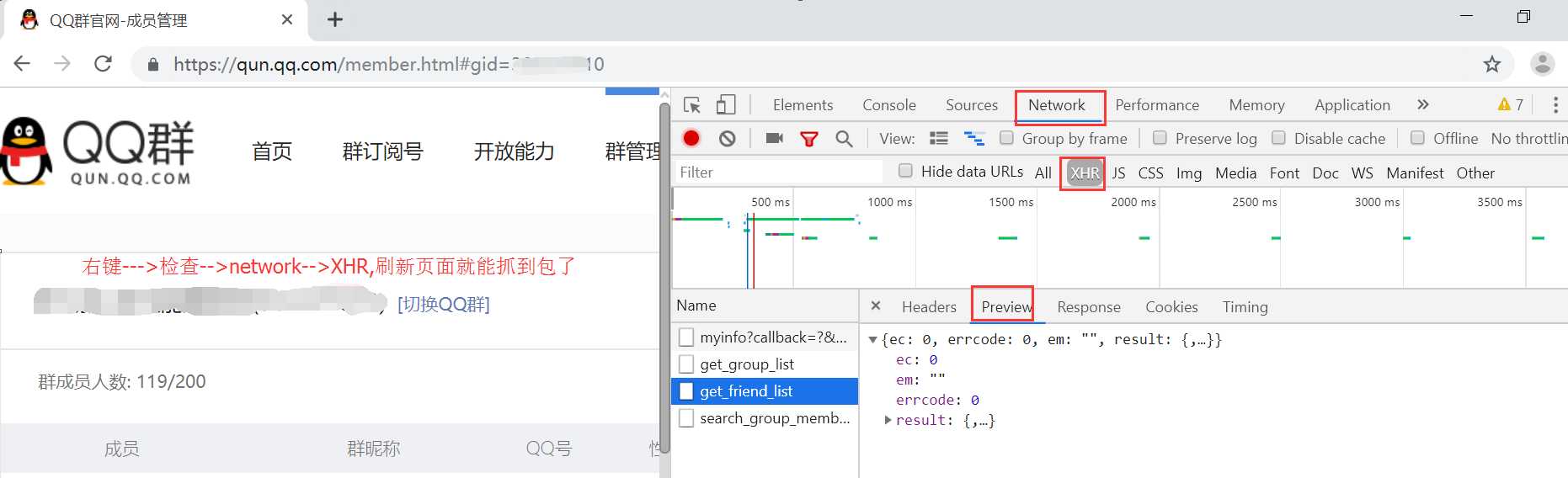Toggle Hide data URLs checkbox
Screen dimensions: 1568x478
(905, 170)
